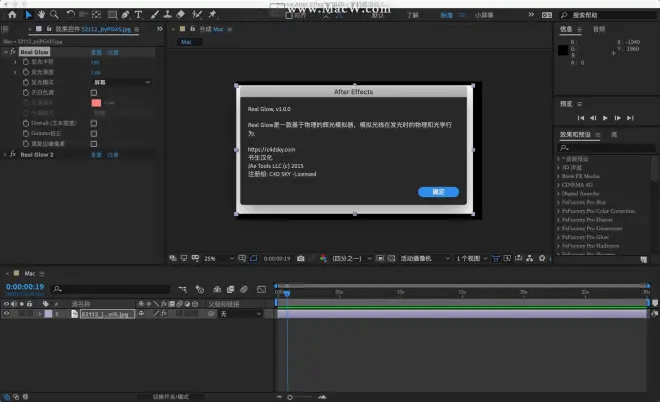
Task: Select the Hand tool
Action: pos(41,15)
